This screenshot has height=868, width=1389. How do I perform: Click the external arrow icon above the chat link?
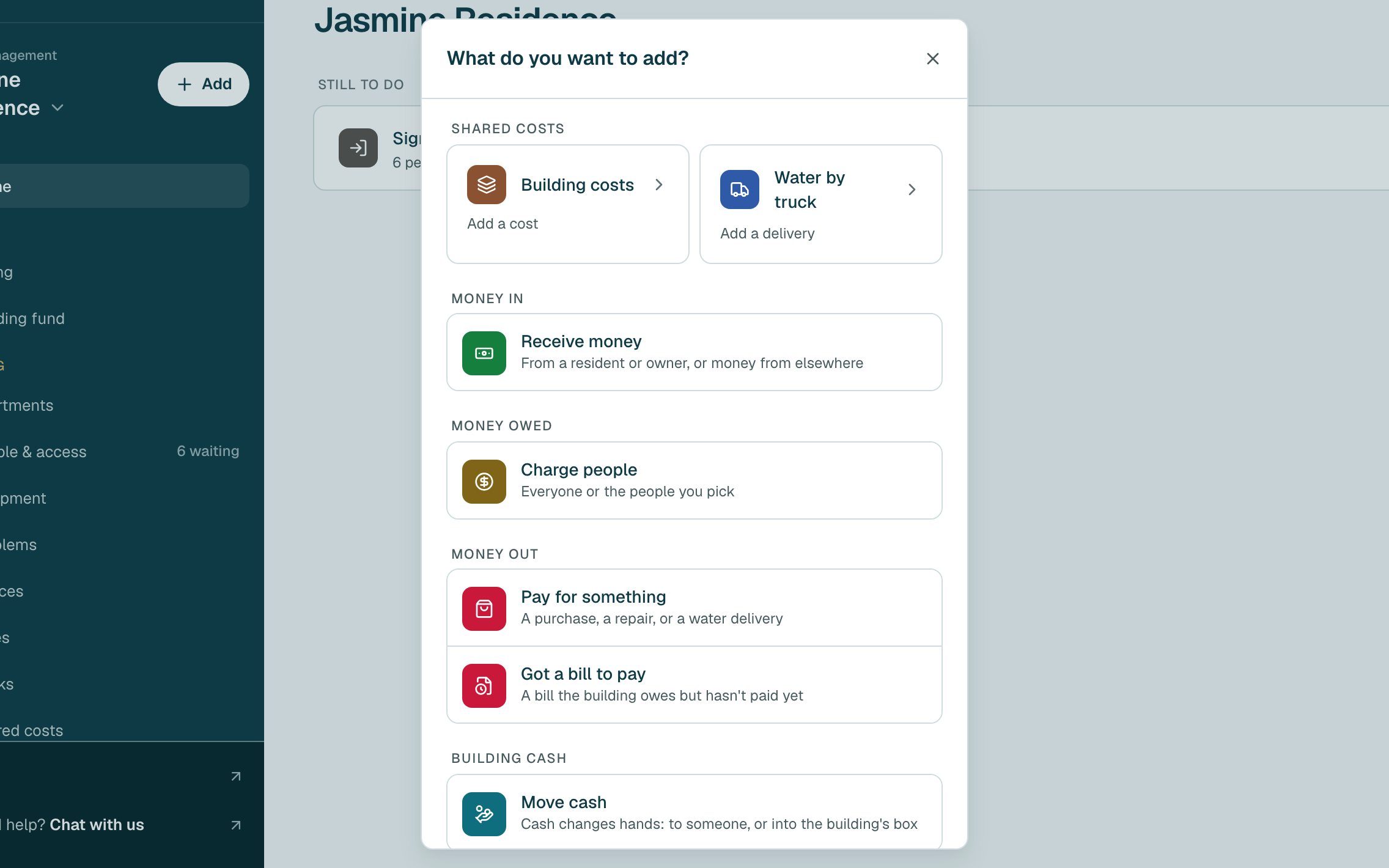pos(236,776)
